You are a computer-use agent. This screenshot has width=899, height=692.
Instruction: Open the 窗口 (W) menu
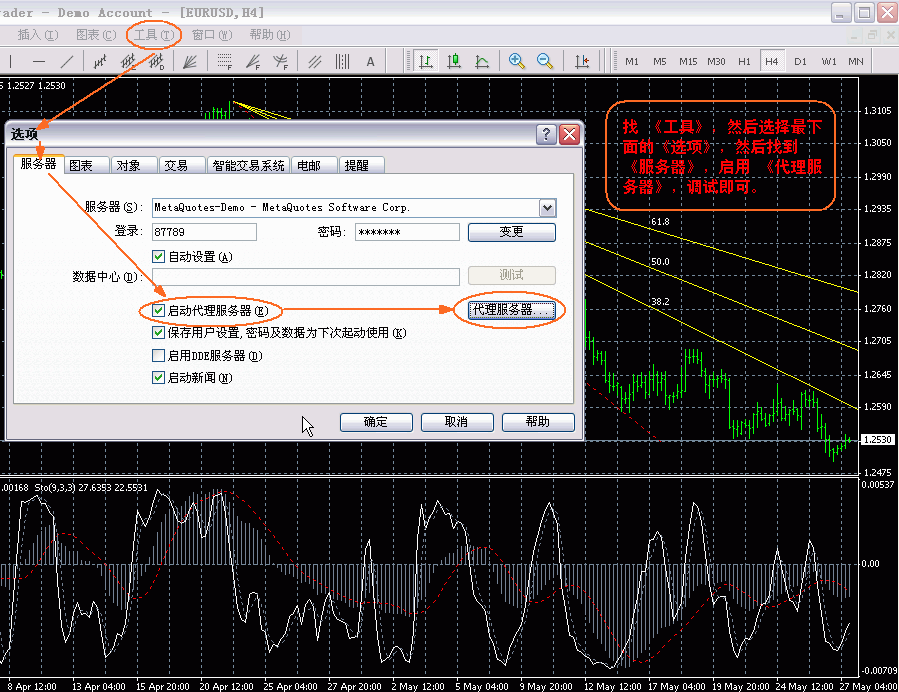(x=212, y=35)
